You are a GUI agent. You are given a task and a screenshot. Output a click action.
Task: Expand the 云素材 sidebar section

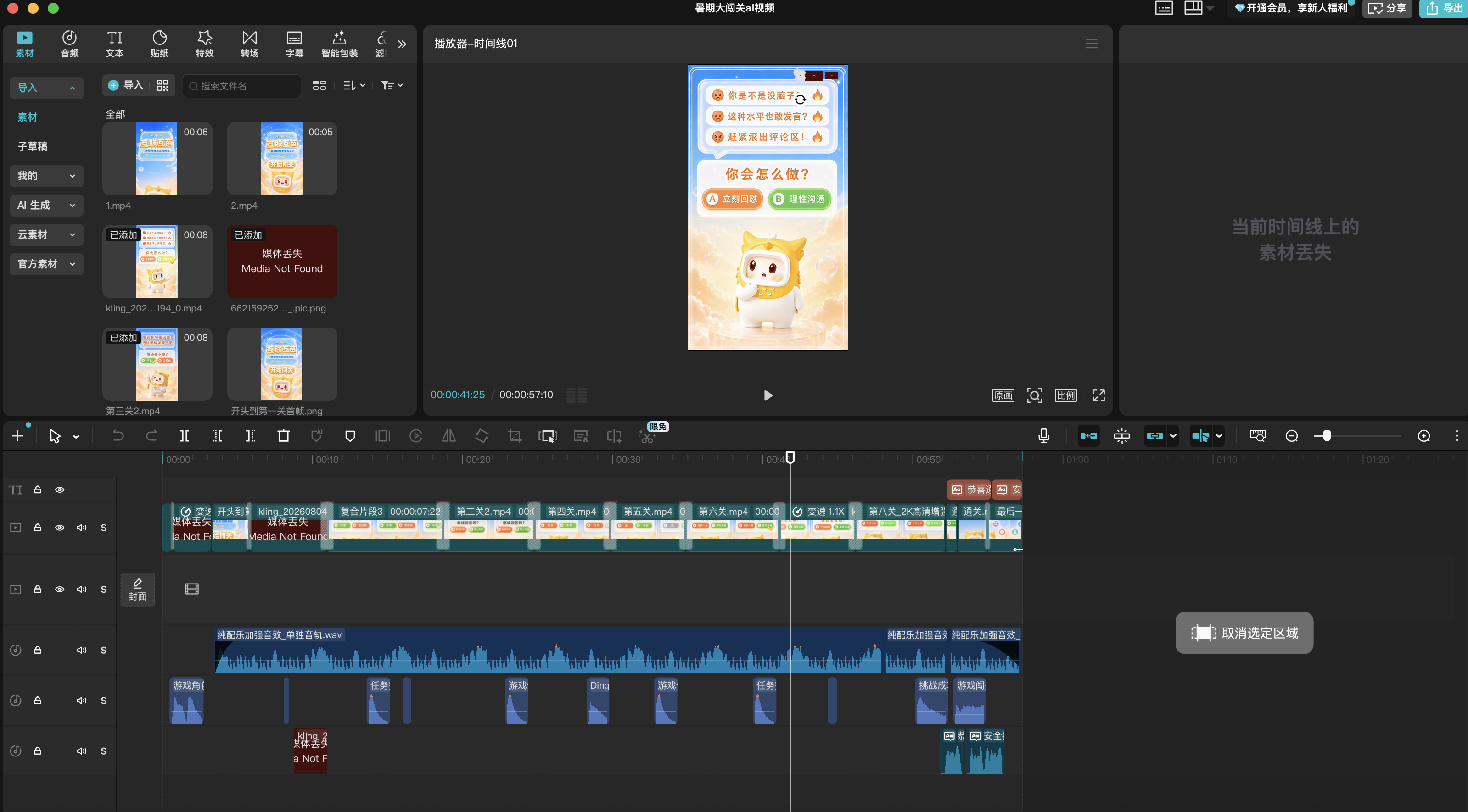tap(47, 234)
